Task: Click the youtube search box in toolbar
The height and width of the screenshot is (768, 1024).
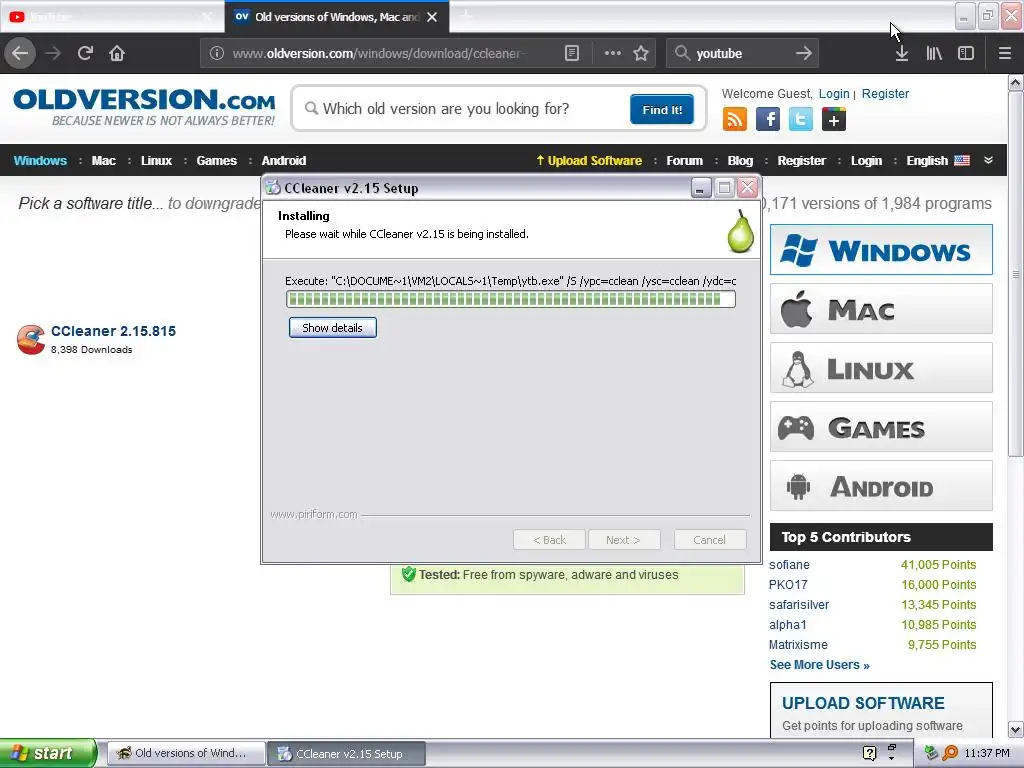Action: (742, 53)
